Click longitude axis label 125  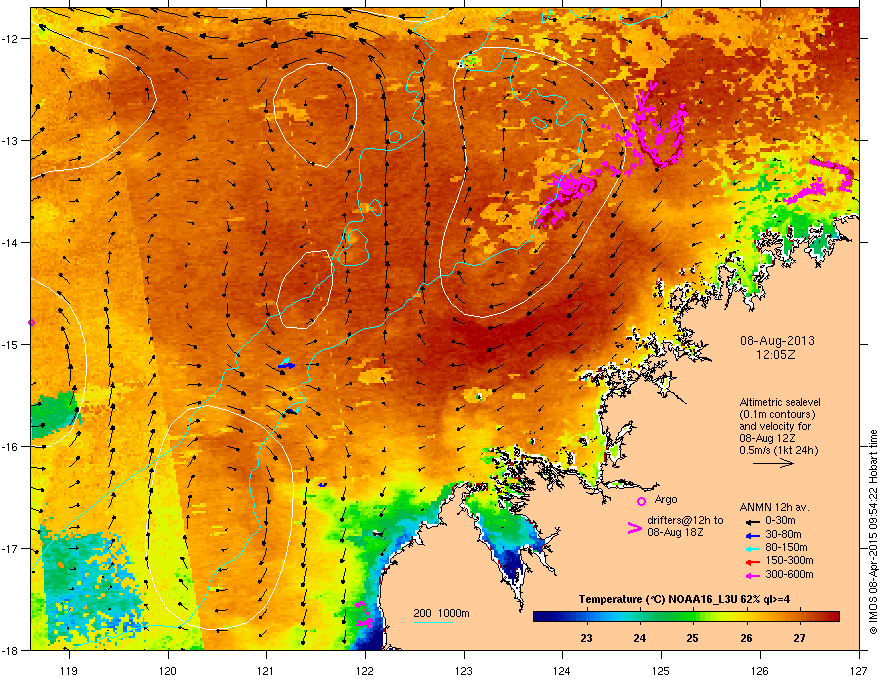661,670
